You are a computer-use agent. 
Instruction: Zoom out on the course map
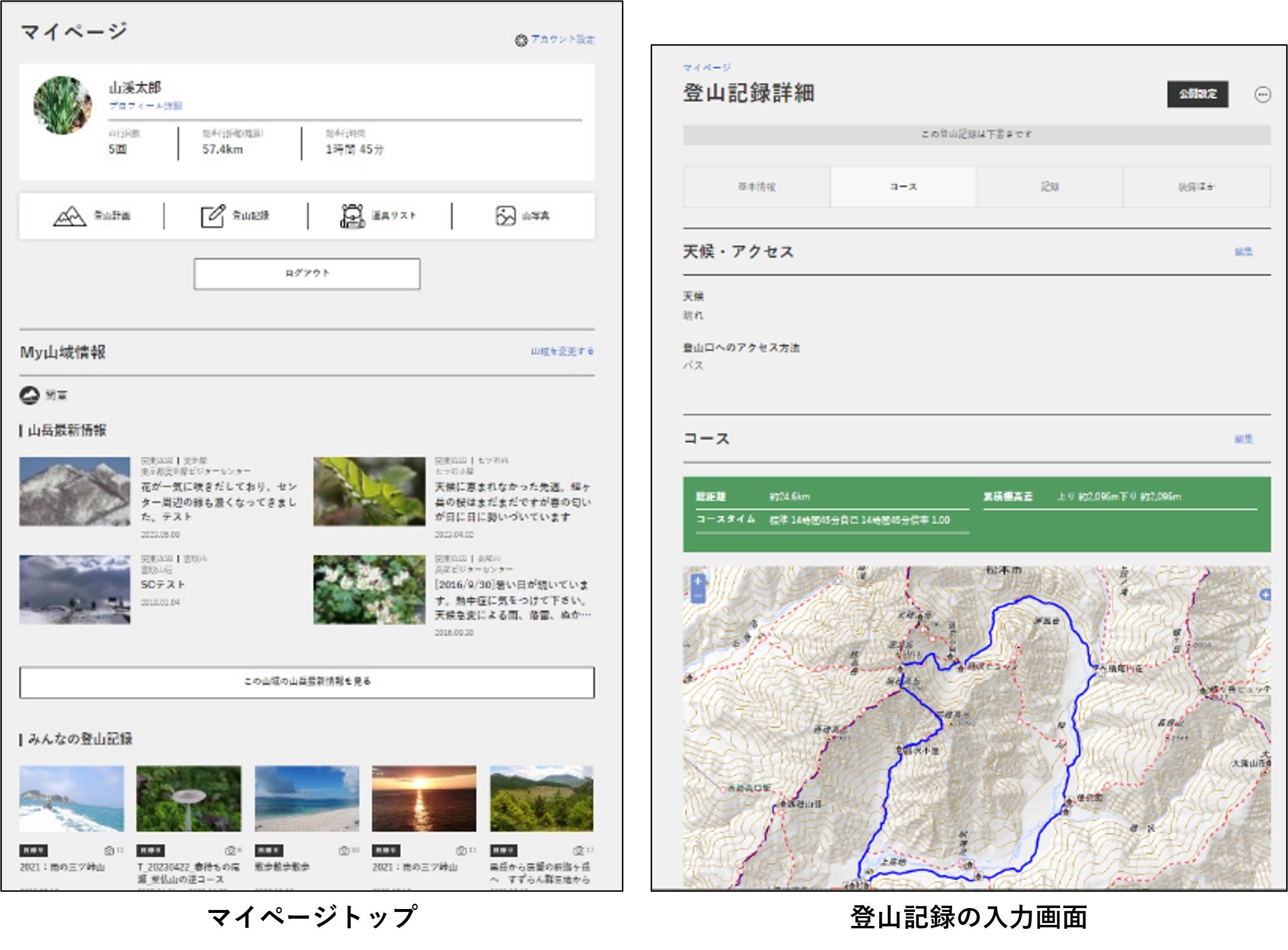pos(698,596)
